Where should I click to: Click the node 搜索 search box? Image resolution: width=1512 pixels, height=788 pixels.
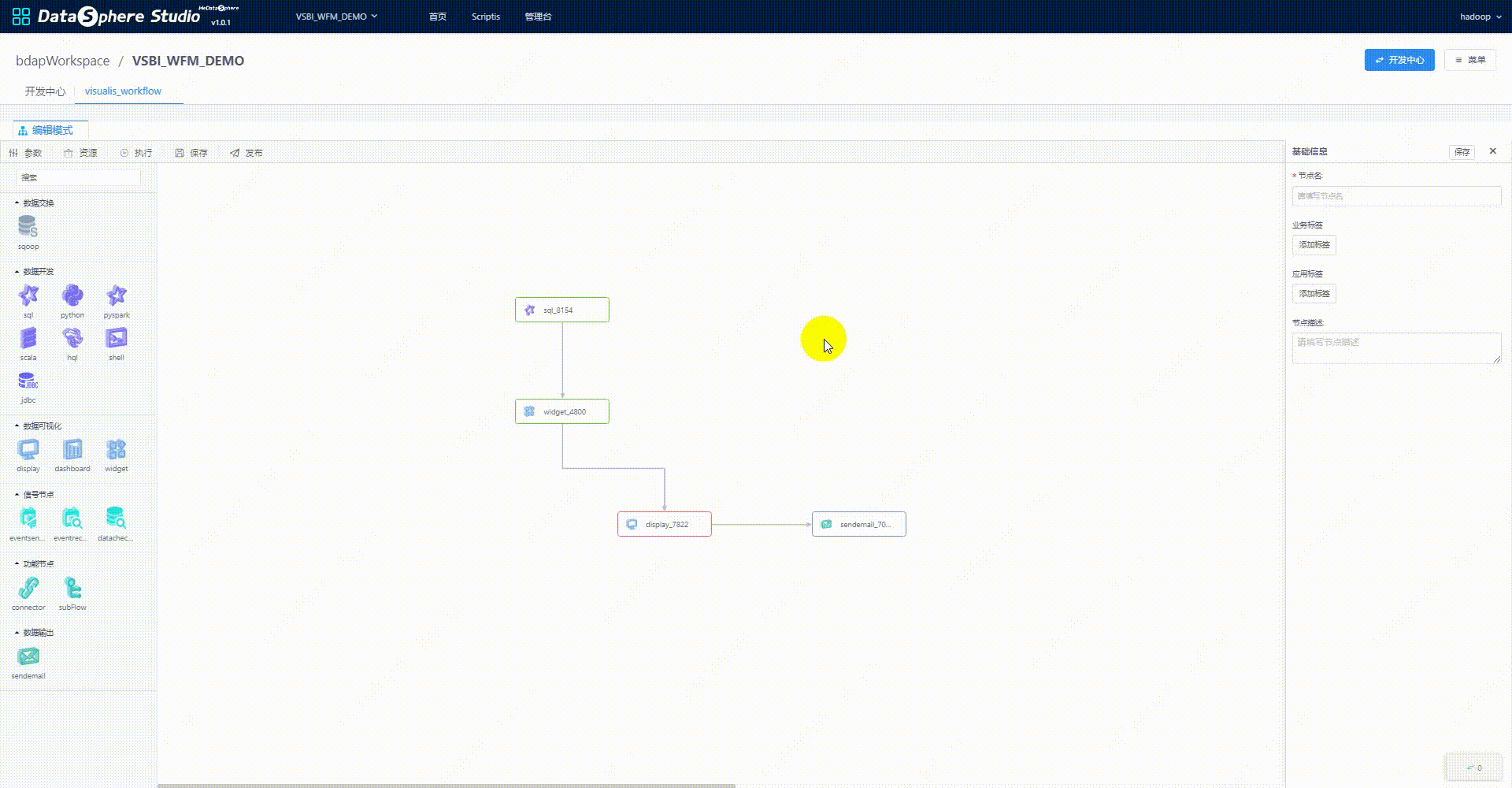[x=78, y=178]
